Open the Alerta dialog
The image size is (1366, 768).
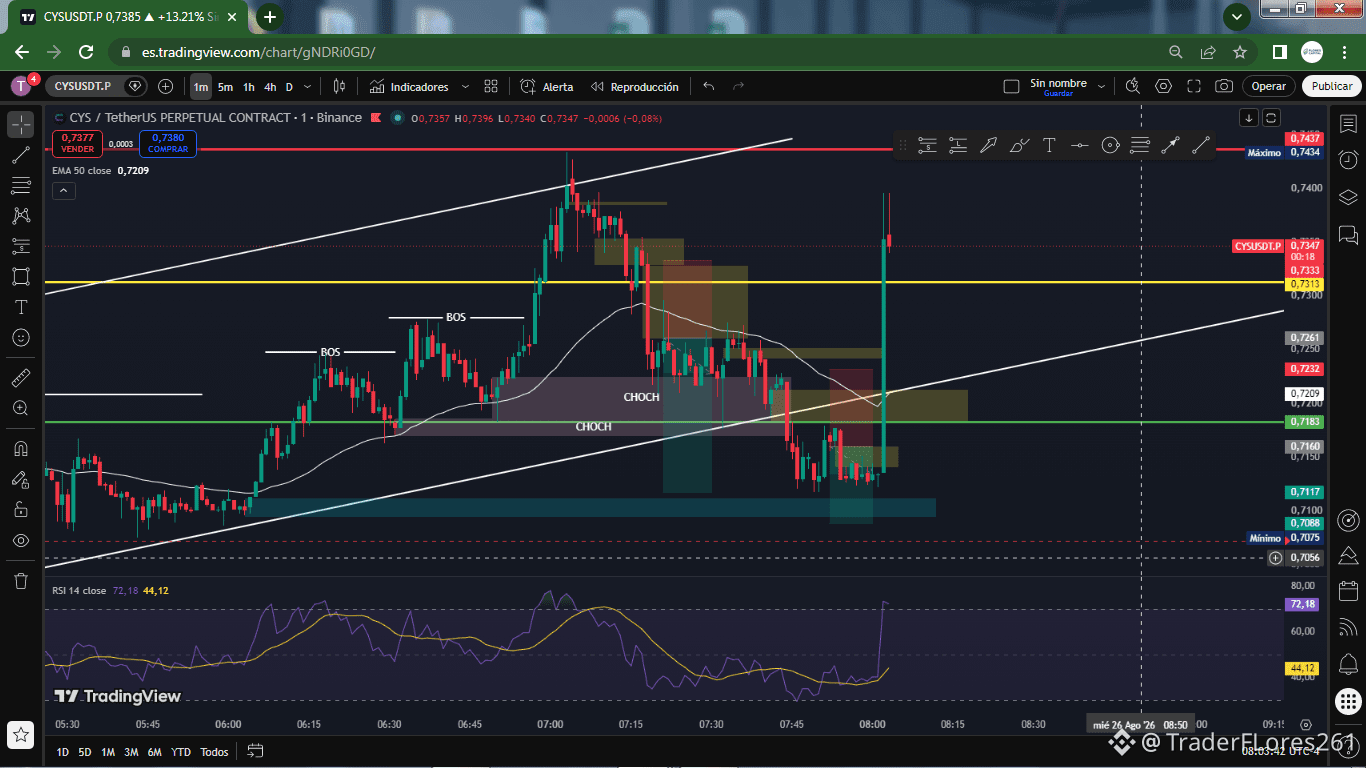(546, 87)
